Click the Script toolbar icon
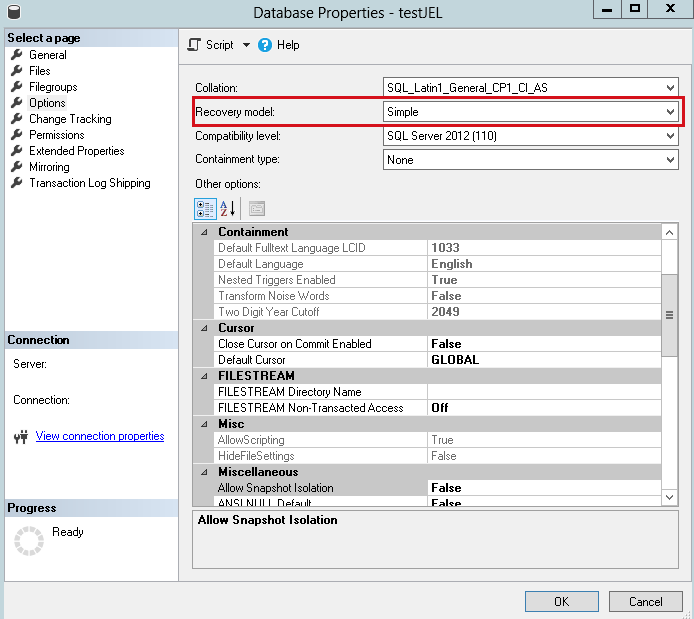 coord(195,45)
